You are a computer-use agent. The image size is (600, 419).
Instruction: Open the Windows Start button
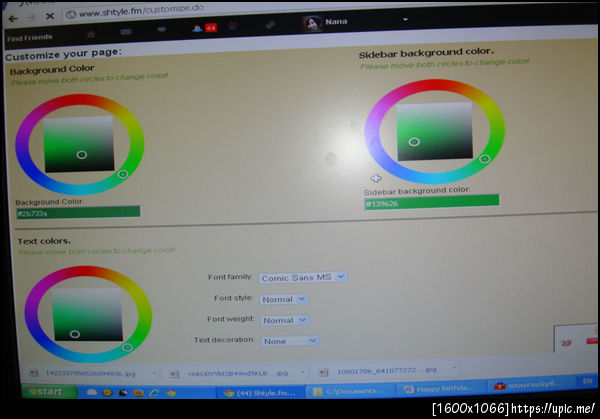pyautogui.click(x=49, y=391)
